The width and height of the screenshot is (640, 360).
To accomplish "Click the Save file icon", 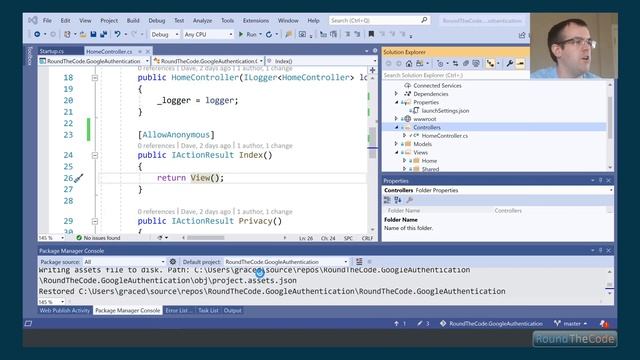I will (x=93, y=34).
